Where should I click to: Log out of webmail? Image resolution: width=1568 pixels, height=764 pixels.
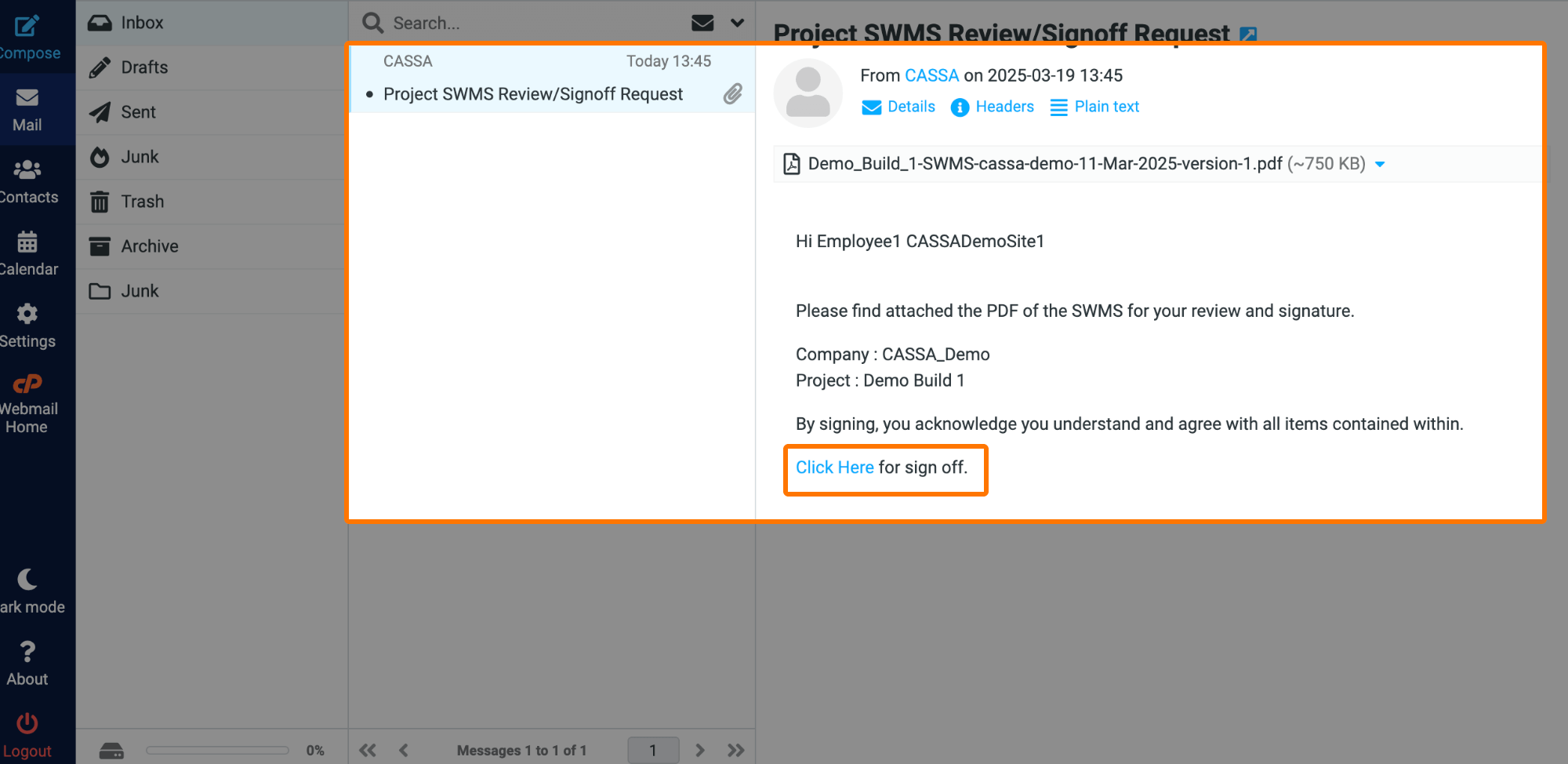tap(27, 736)
